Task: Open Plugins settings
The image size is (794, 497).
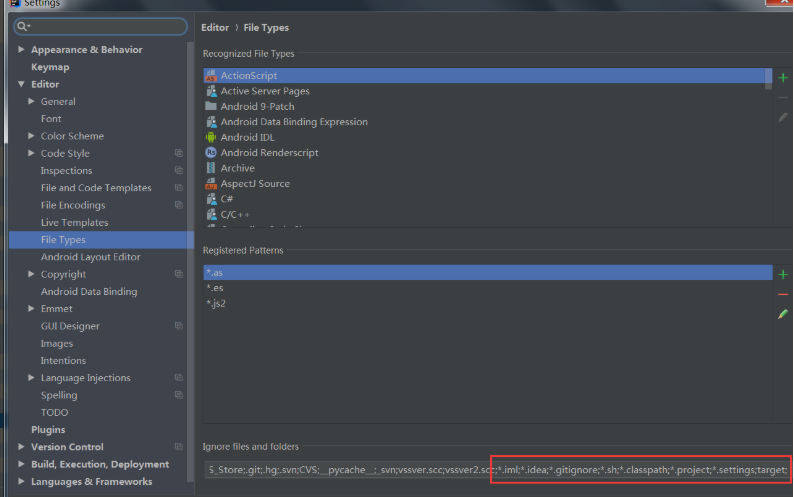Action: [48, 430]
